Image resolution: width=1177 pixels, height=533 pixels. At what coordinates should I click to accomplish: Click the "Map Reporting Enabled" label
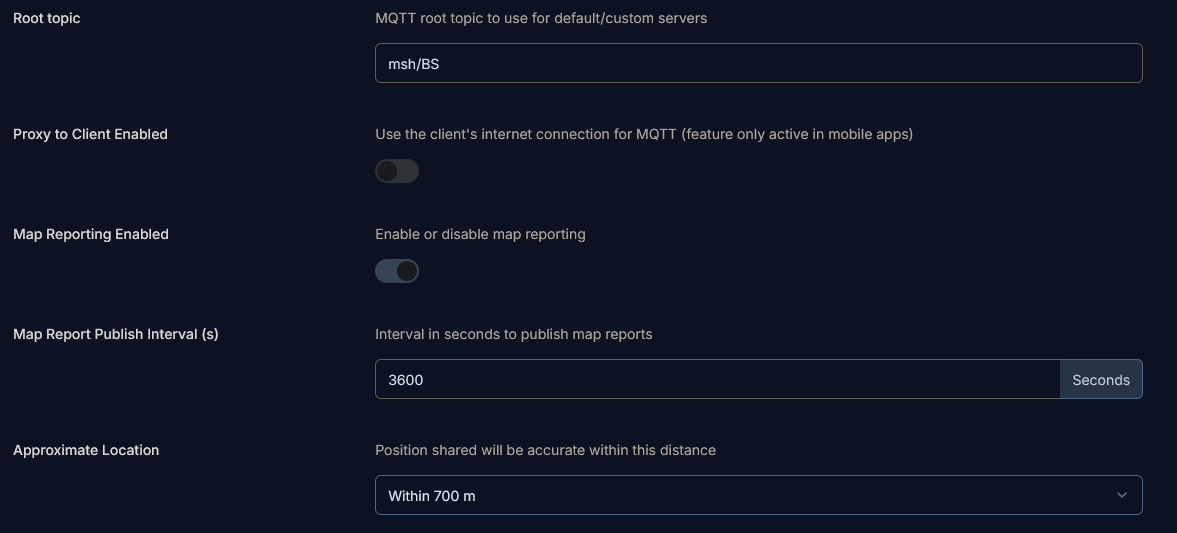point(91,234)
